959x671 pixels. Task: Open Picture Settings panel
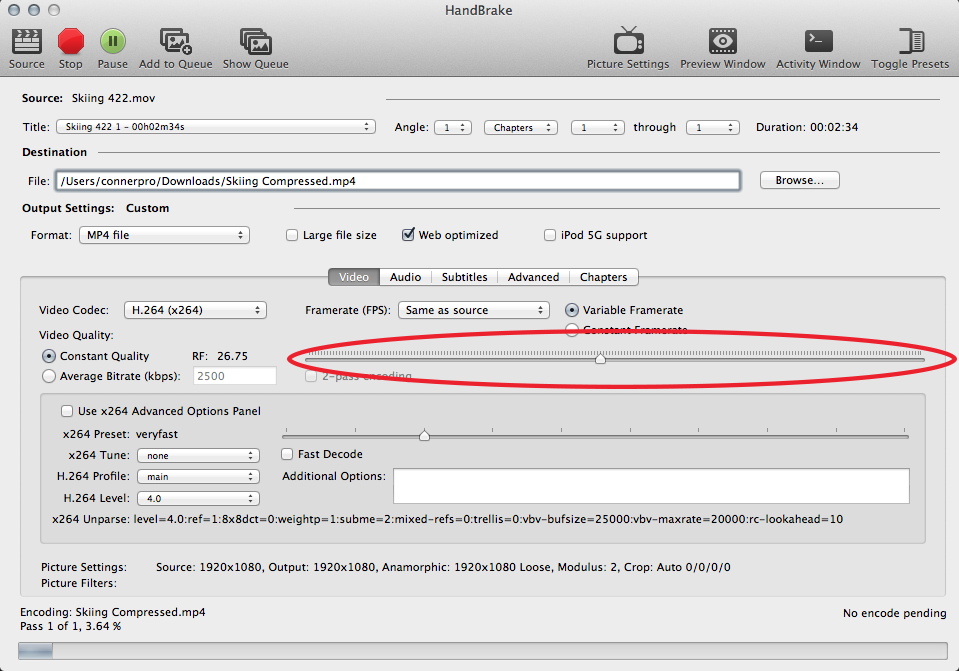coord(628,41)
